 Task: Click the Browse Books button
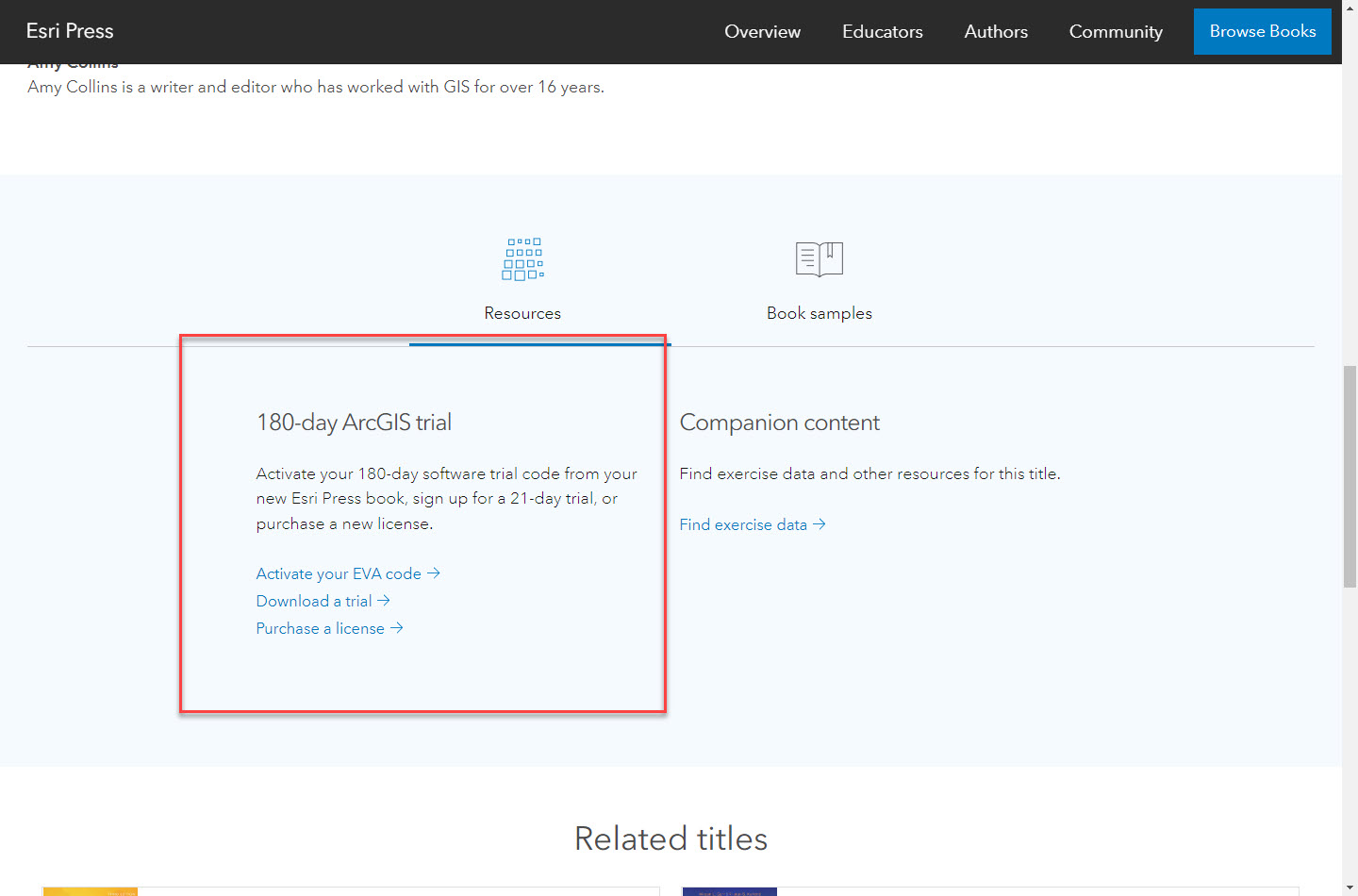point(1263,31)
